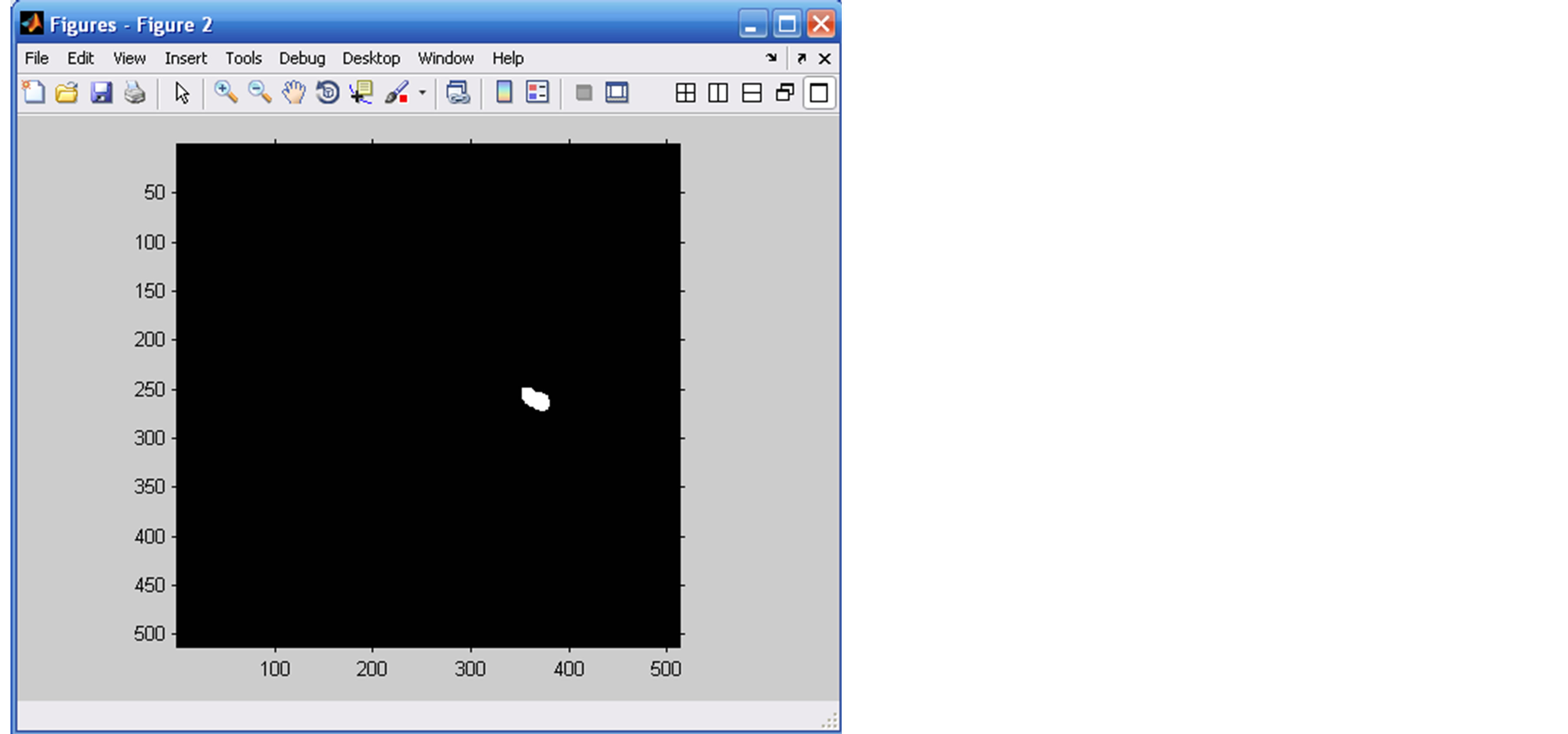
Task: Open the File menu
Action: click(36, 59)
